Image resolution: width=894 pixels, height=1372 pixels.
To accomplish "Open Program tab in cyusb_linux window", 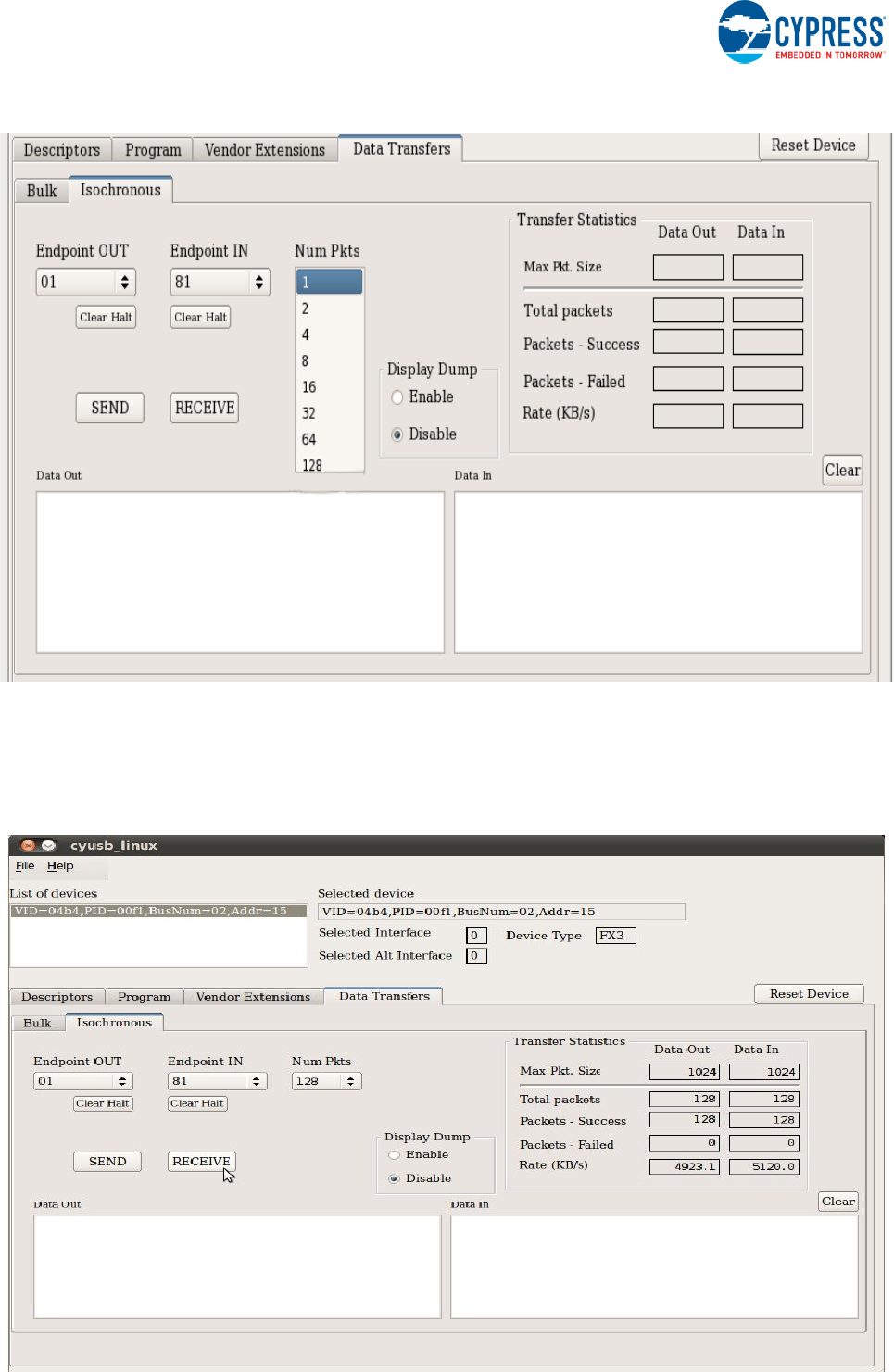I will point(145,997).
